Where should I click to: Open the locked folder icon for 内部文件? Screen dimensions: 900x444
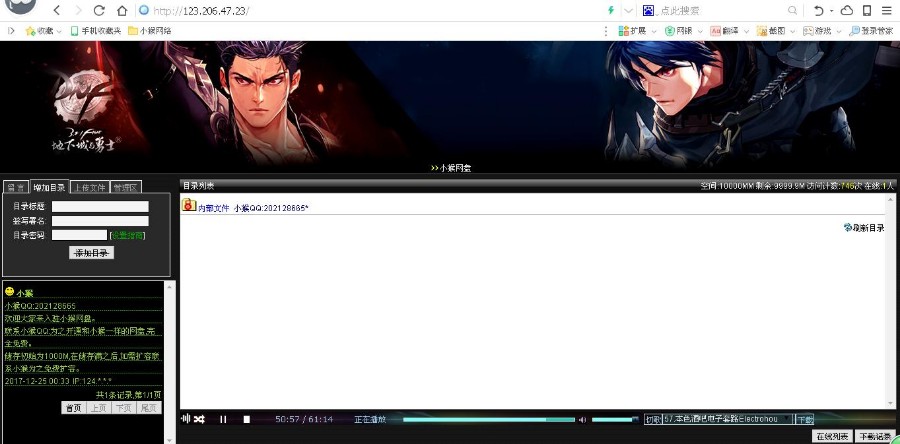pyautogui.click(x=189, y=204)
